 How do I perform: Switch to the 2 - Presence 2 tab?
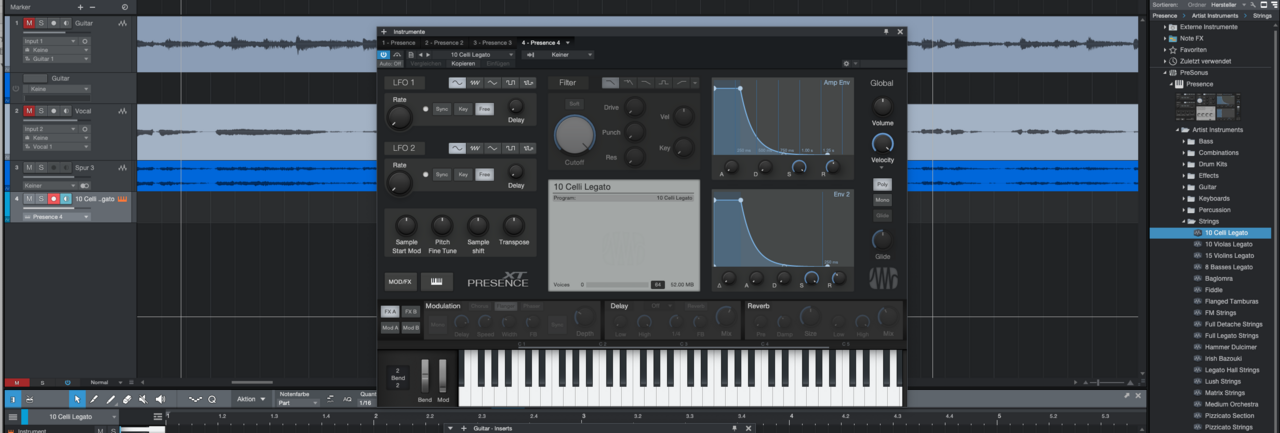(443, 43)
